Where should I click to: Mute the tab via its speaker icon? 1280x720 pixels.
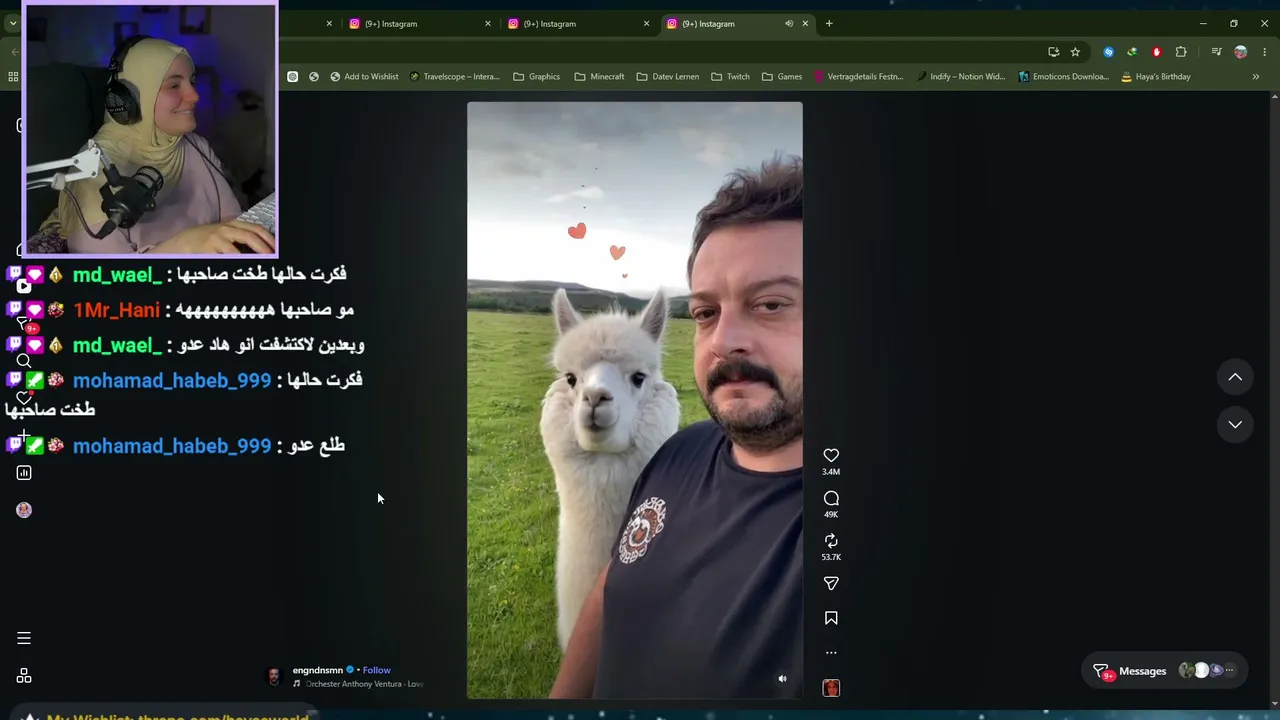789,23
